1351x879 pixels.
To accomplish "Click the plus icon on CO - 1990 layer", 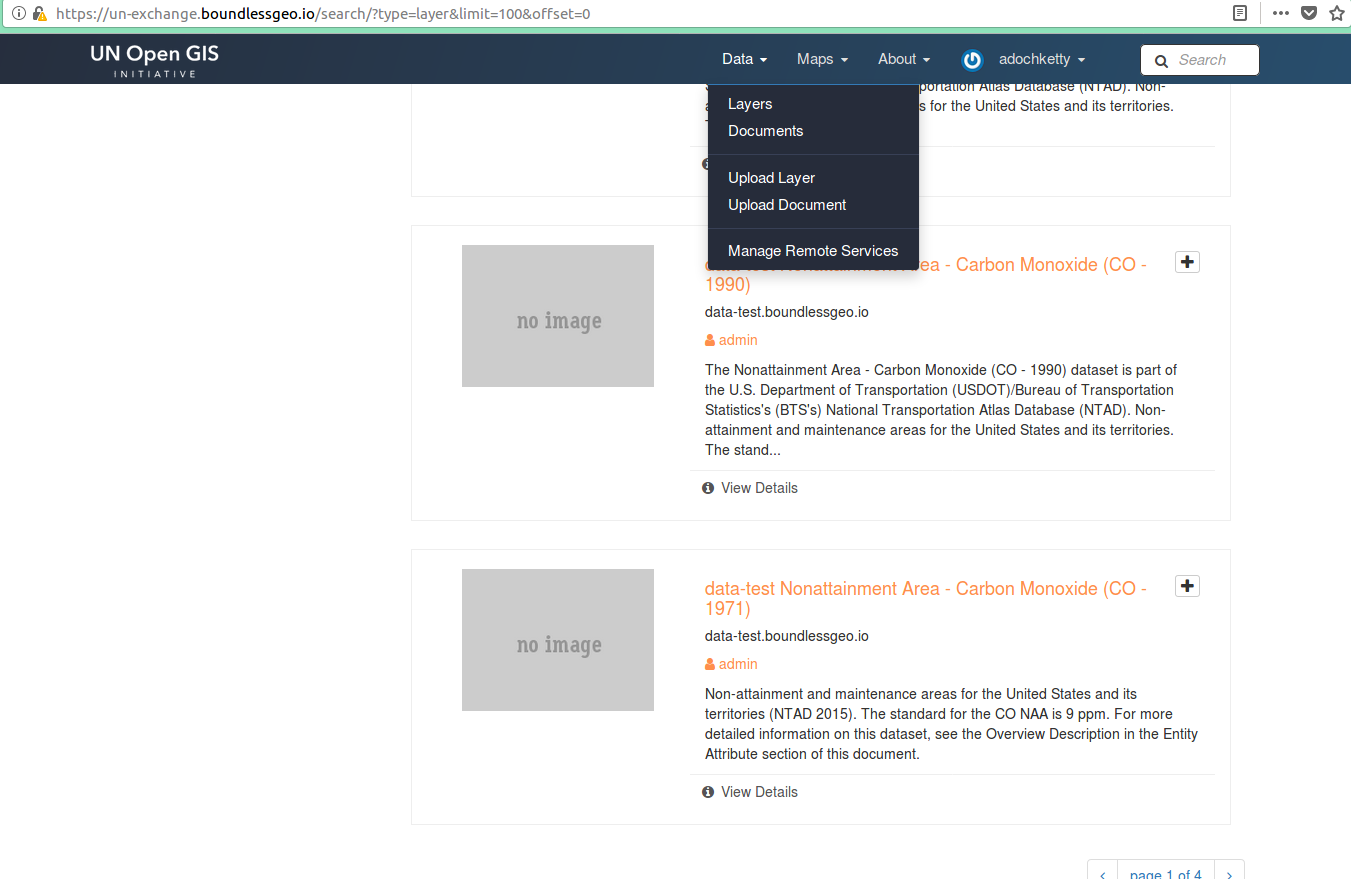I will (1187, 262).
